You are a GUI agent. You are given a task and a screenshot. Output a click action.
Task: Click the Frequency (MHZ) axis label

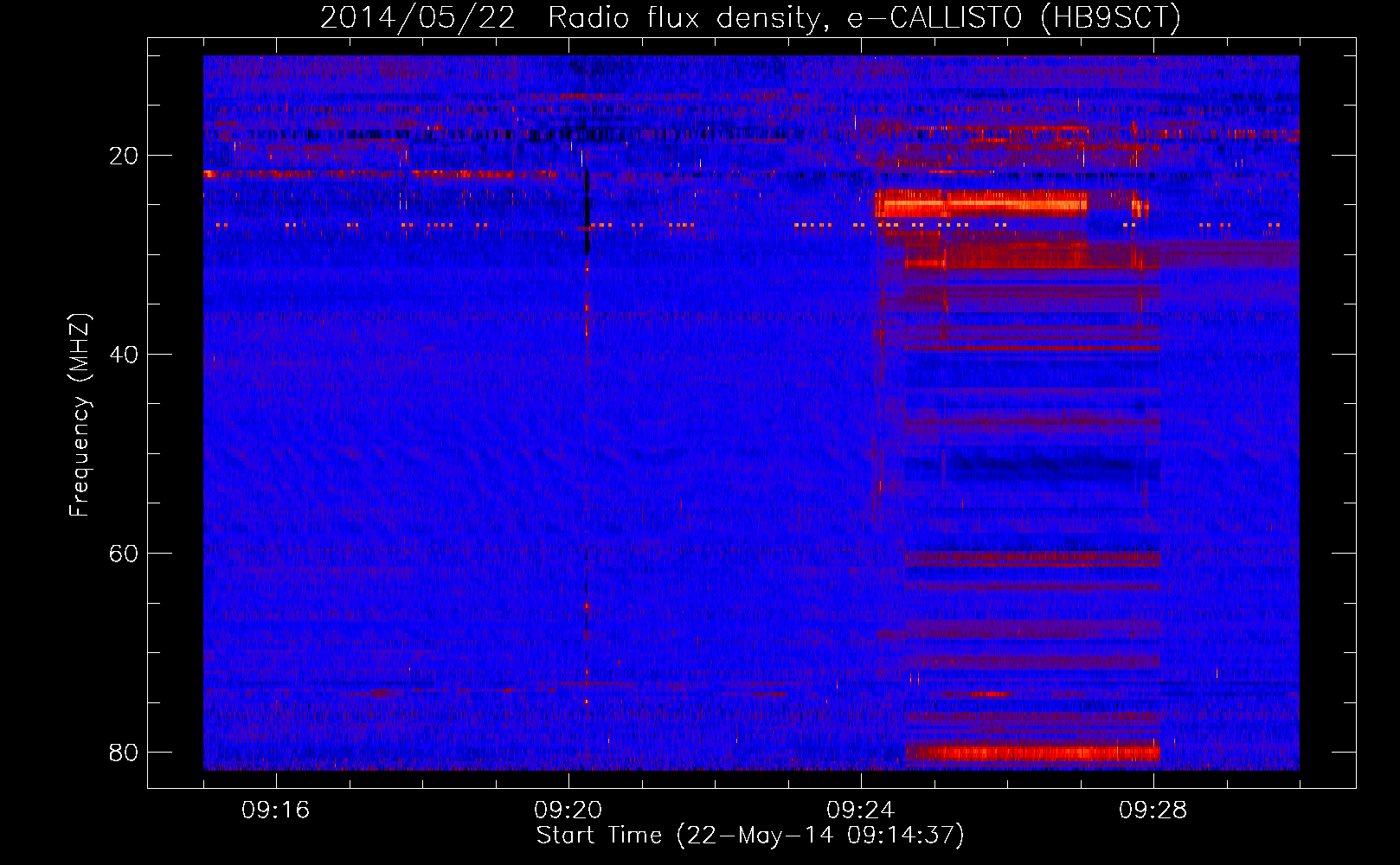(x=80, y=415)
